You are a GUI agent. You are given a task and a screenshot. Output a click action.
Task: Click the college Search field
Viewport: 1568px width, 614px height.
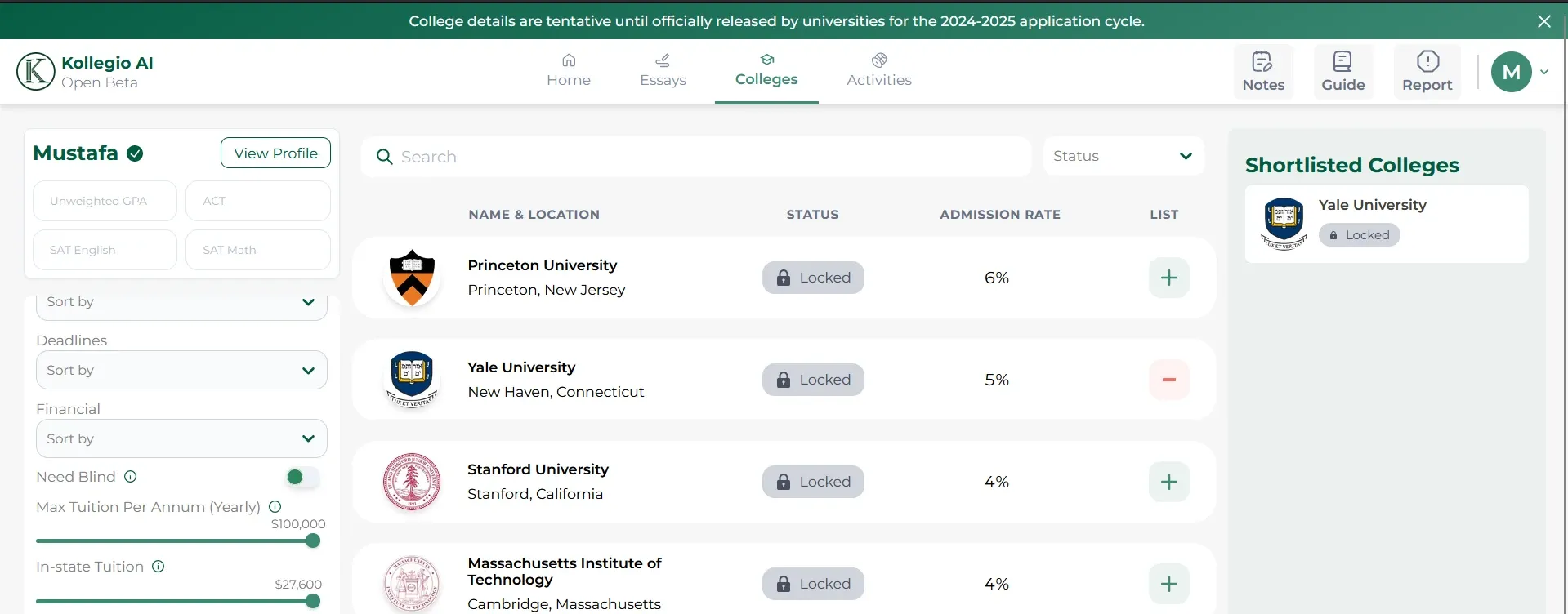click(695, 157)
